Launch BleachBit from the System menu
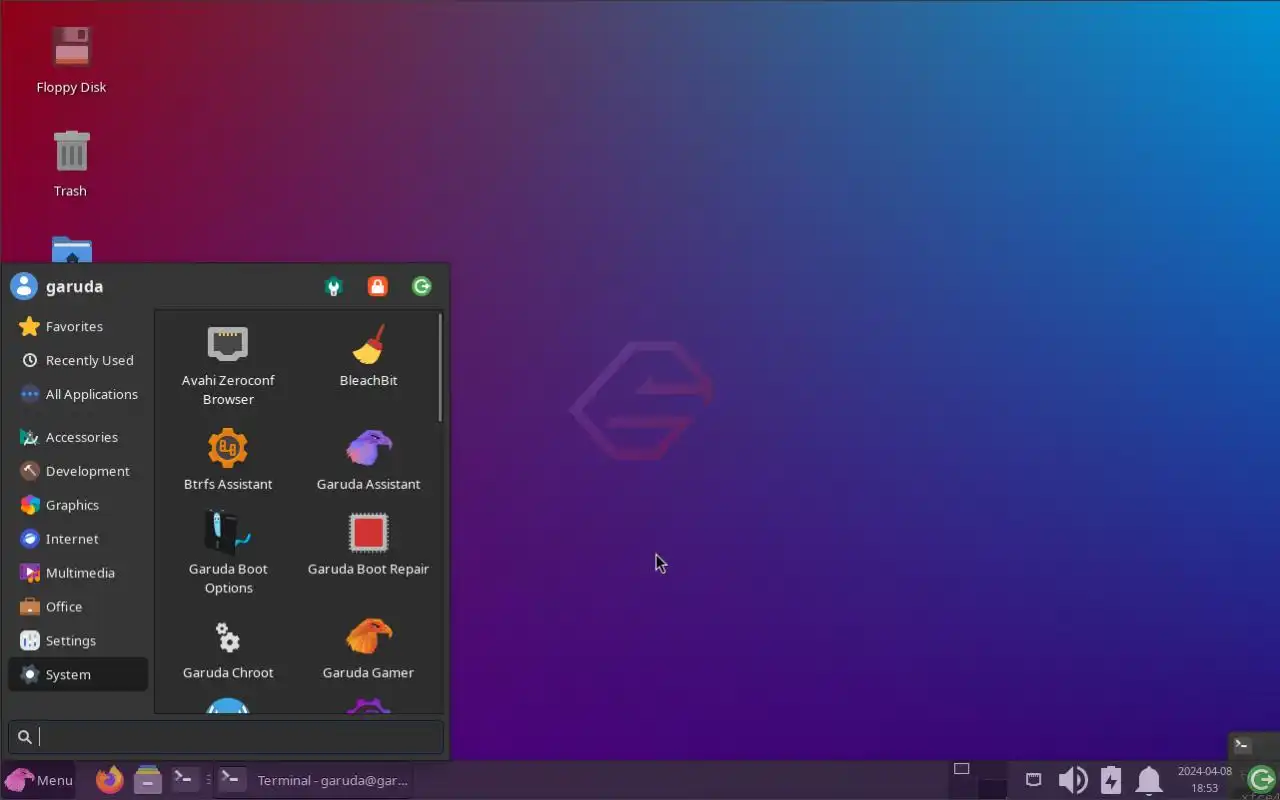Screen dimensions: 1280x800 click(x=368, y=356)
